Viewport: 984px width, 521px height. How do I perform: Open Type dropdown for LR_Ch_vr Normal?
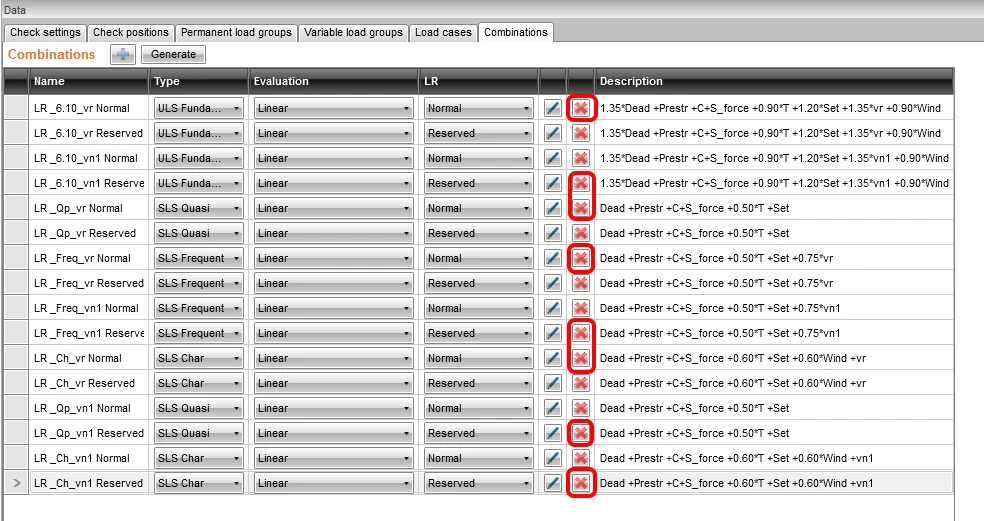198,358
